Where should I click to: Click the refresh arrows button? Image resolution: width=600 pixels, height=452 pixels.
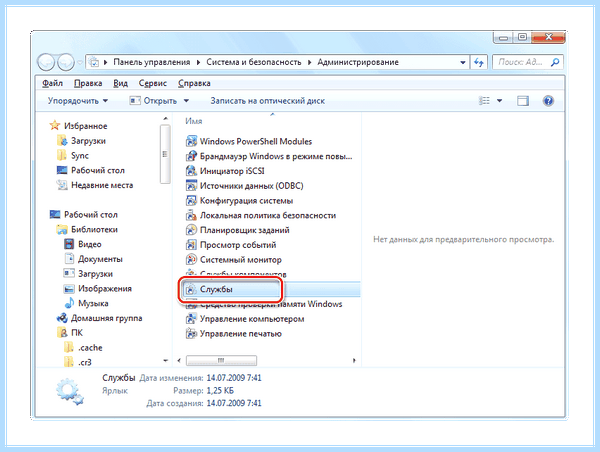click(x=478, y=62)
